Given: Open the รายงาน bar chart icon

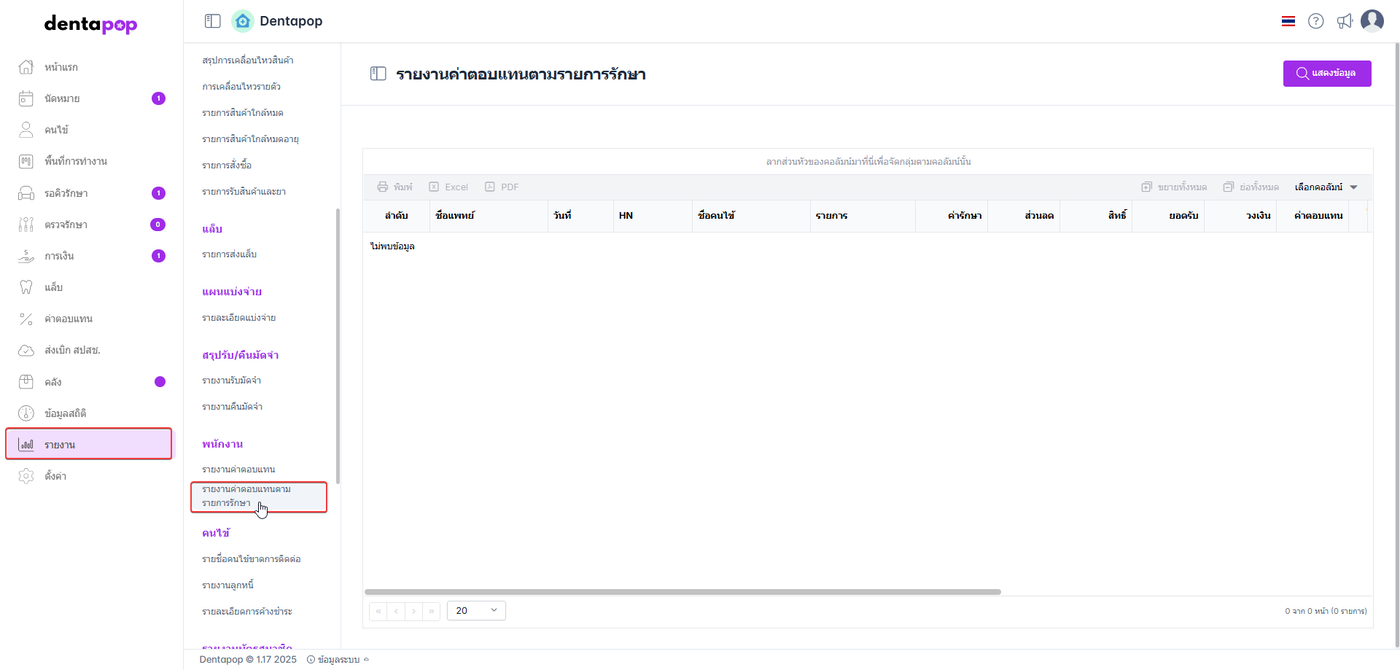Looking at the screenshot, I should pos(27,444).
